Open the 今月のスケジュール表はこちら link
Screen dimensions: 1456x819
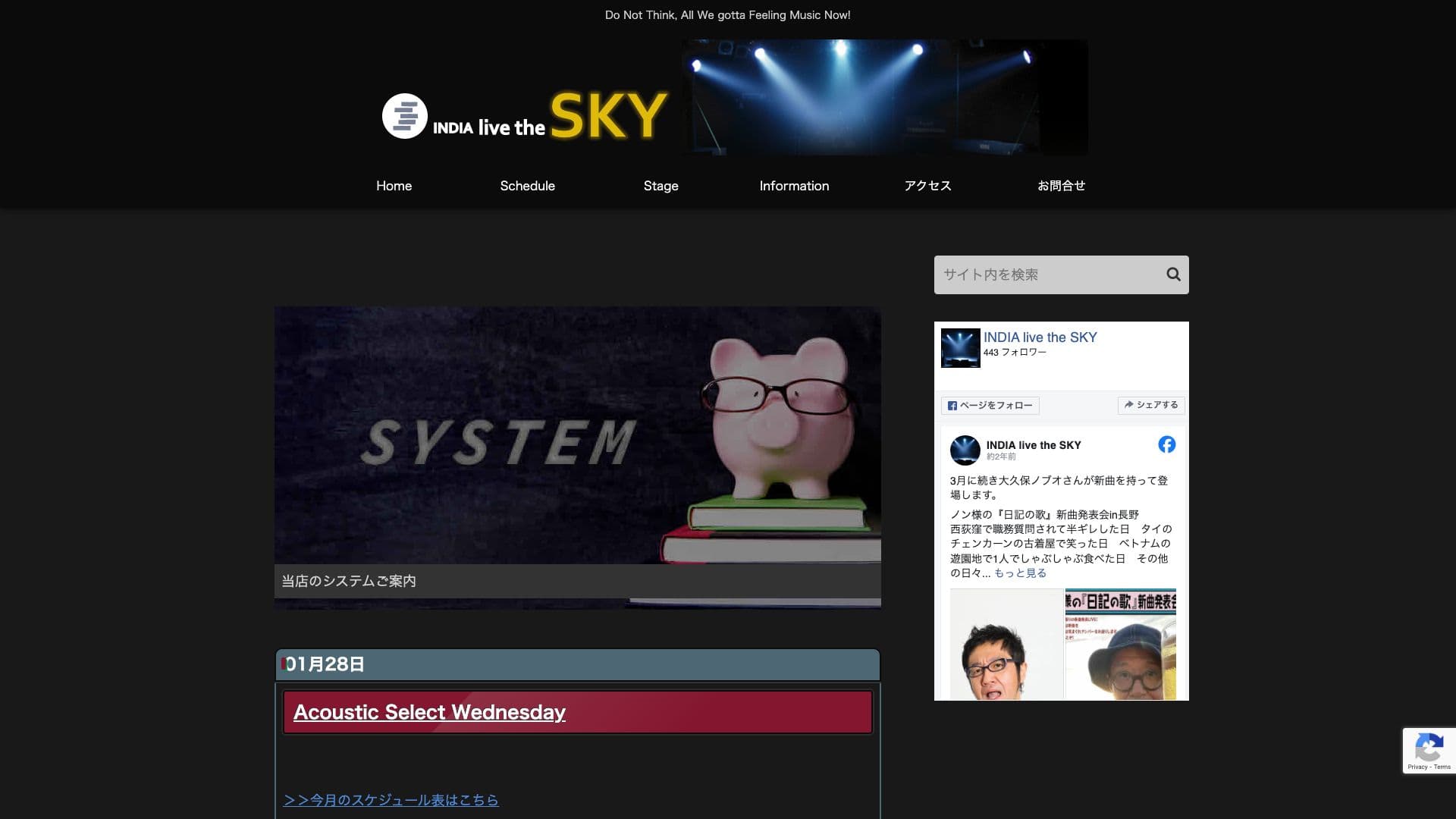tap(392, 800)
